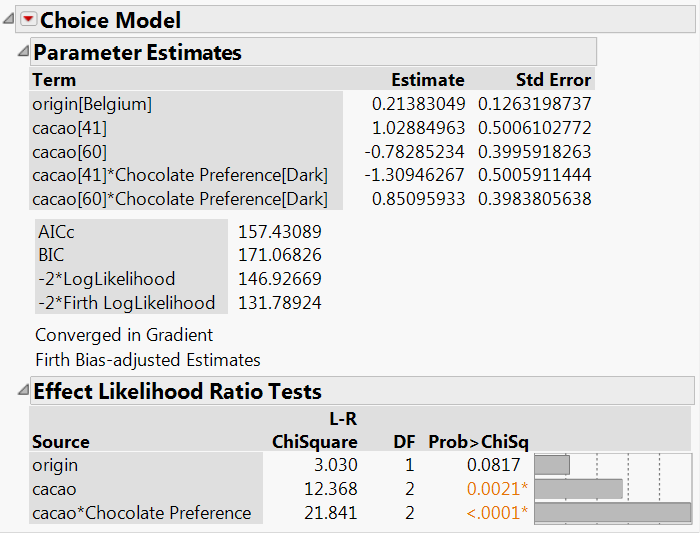Viewport: 700px width, 533px height.
Task: Select the cacao*Chocolate Preference source row
Action: [x=141, y=513]
